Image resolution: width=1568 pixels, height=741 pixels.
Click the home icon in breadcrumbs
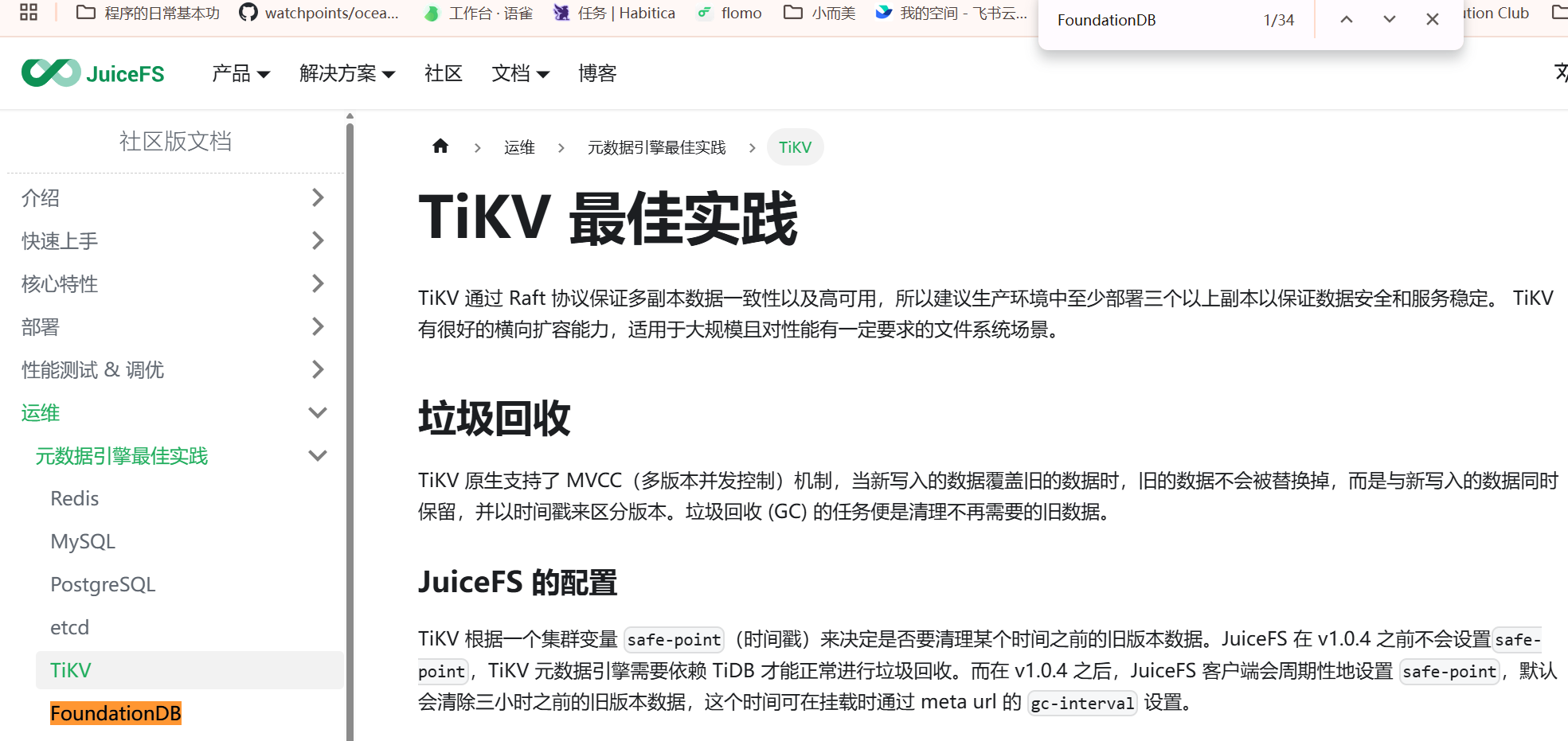click(x=440, y=146)
